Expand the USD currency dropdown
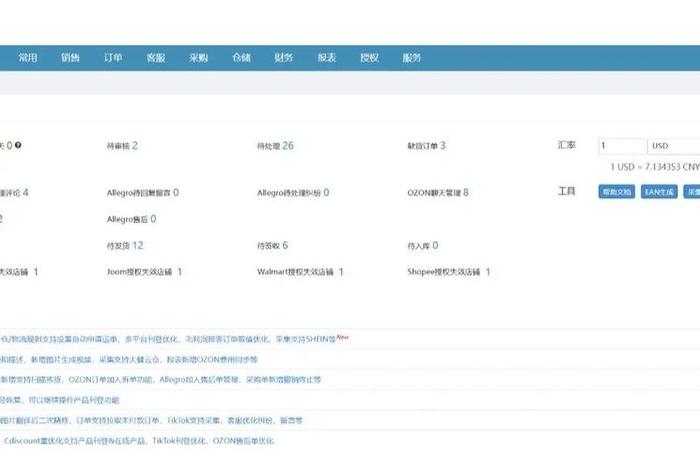This screenshot has height=470, width=700. (x=674, y=146)
